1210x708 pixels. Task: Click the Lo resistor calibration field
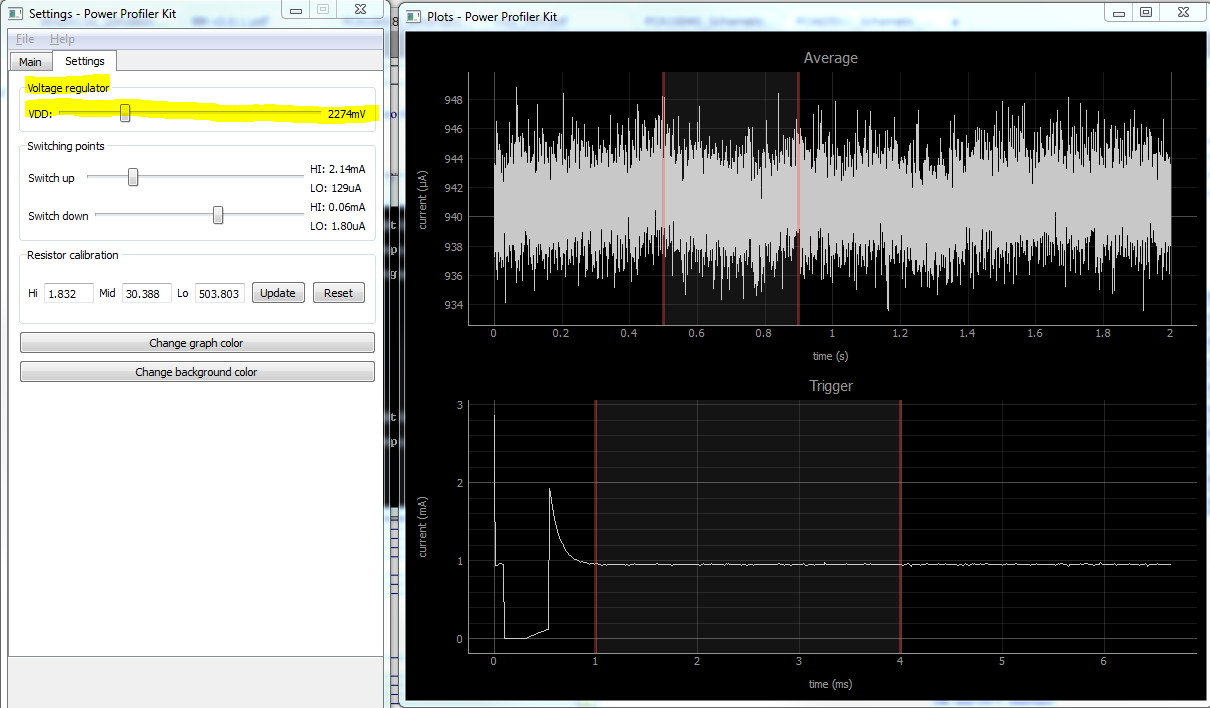[x=220, y=293]
